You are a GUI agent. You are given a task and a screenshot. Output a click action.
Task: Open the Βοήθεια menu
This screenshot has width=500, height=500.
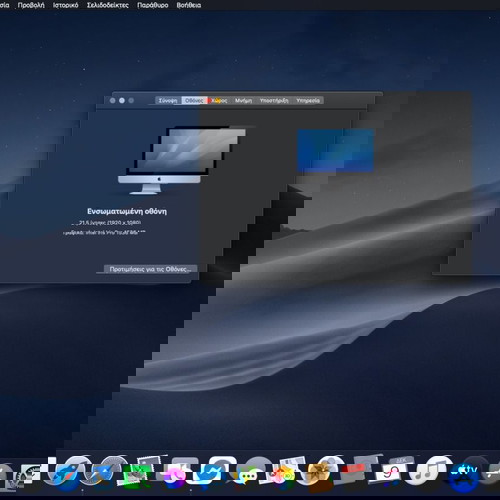(189, 5)
